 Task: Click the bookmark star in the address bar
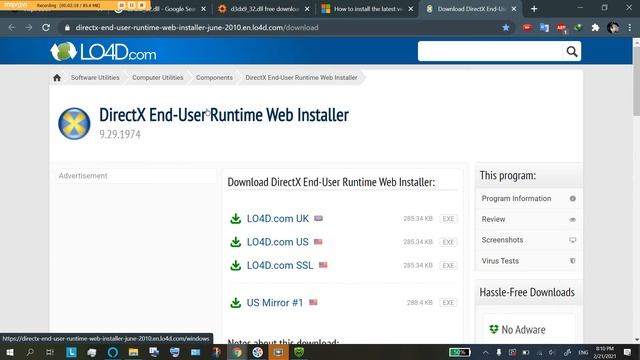[x=506, y=28]
